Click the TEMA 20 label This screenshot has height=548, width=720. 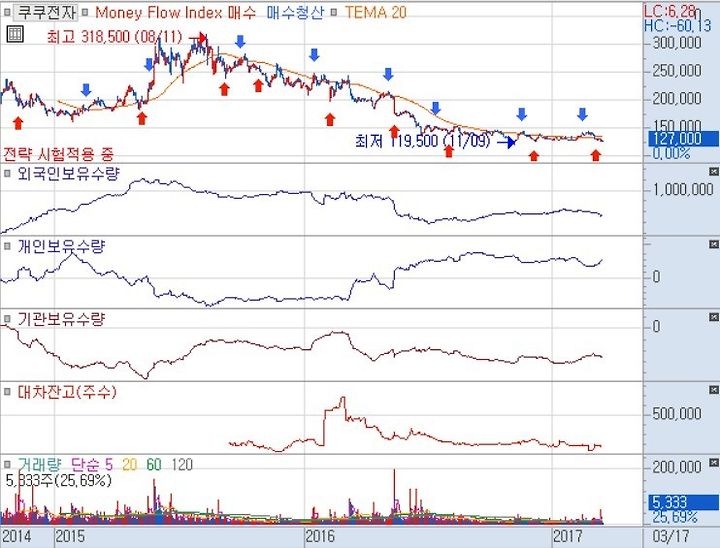(376, 12)
